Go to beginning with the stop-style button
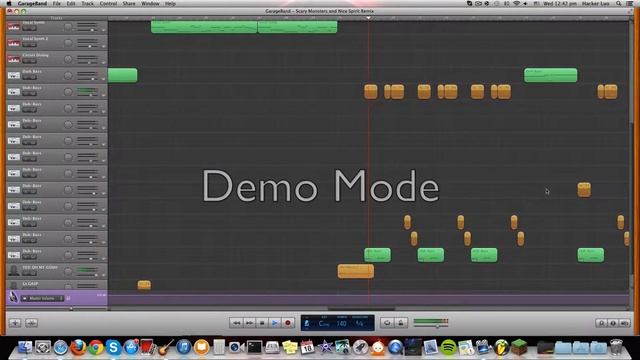Screen dimensions: 640x360 [x=262, y=323]
